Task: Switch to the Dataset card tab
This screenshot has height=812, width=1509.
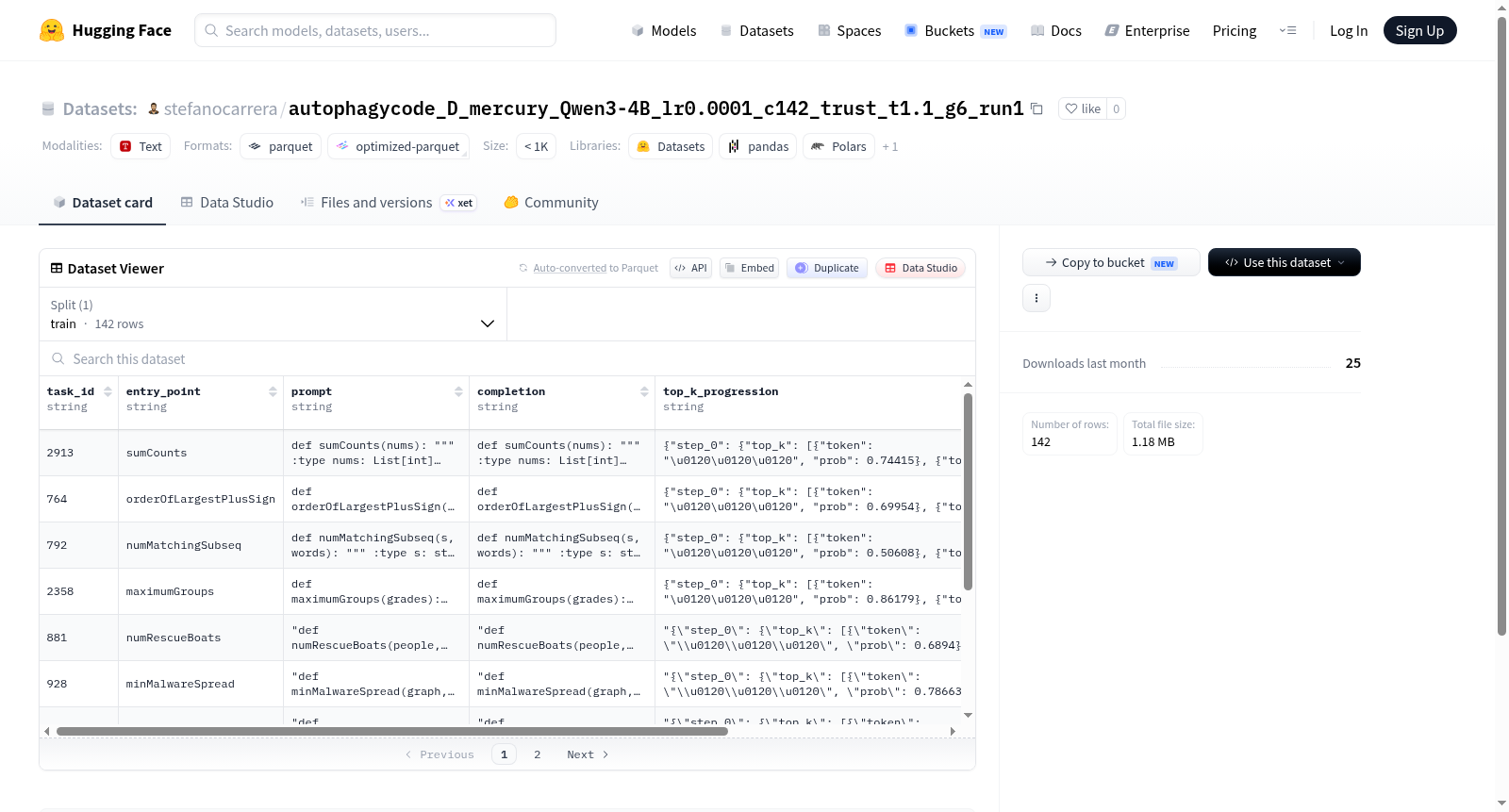Action: coord(103,202)
